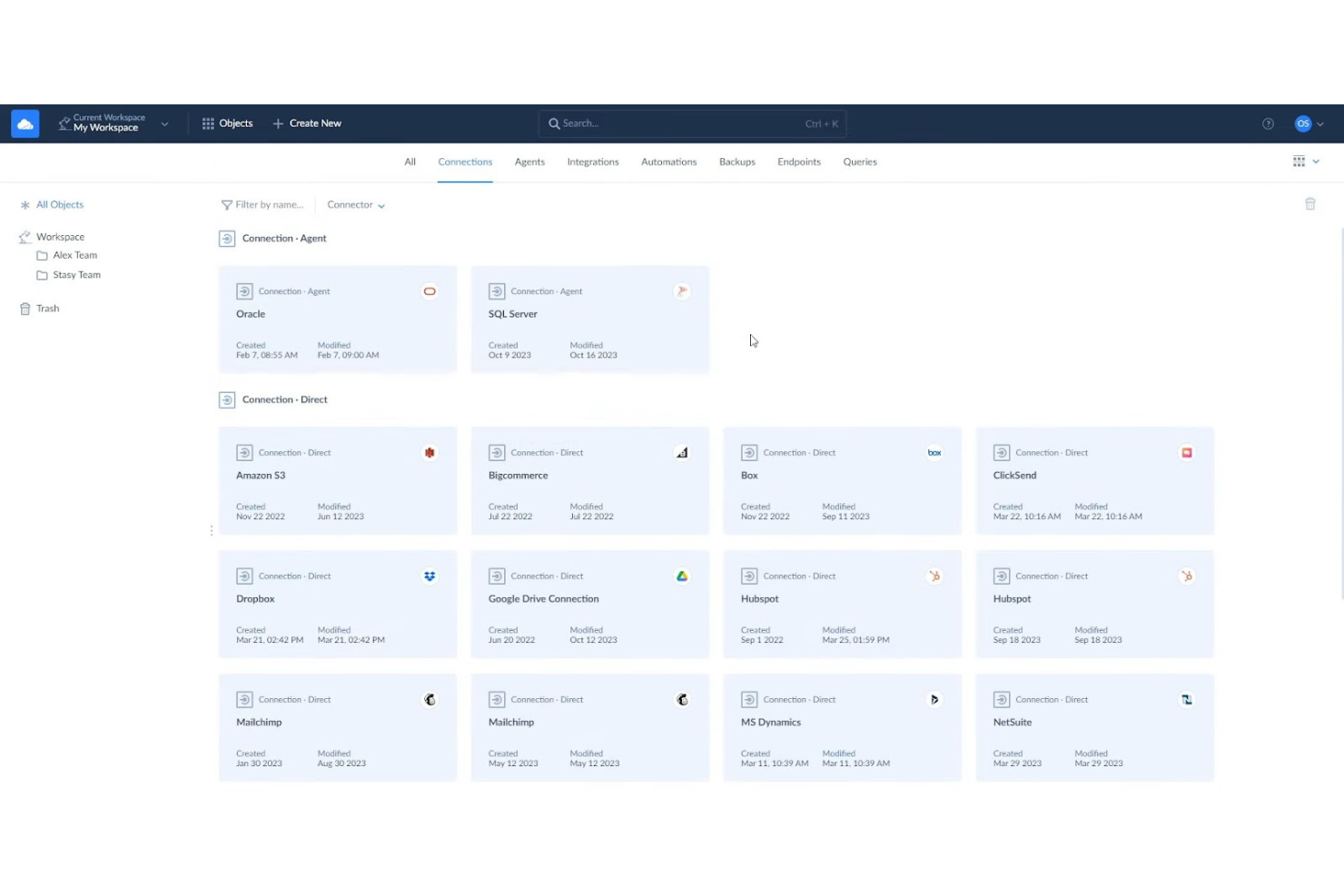
Task: Open the Trash in the sidebar
Action: coord(47,309)
